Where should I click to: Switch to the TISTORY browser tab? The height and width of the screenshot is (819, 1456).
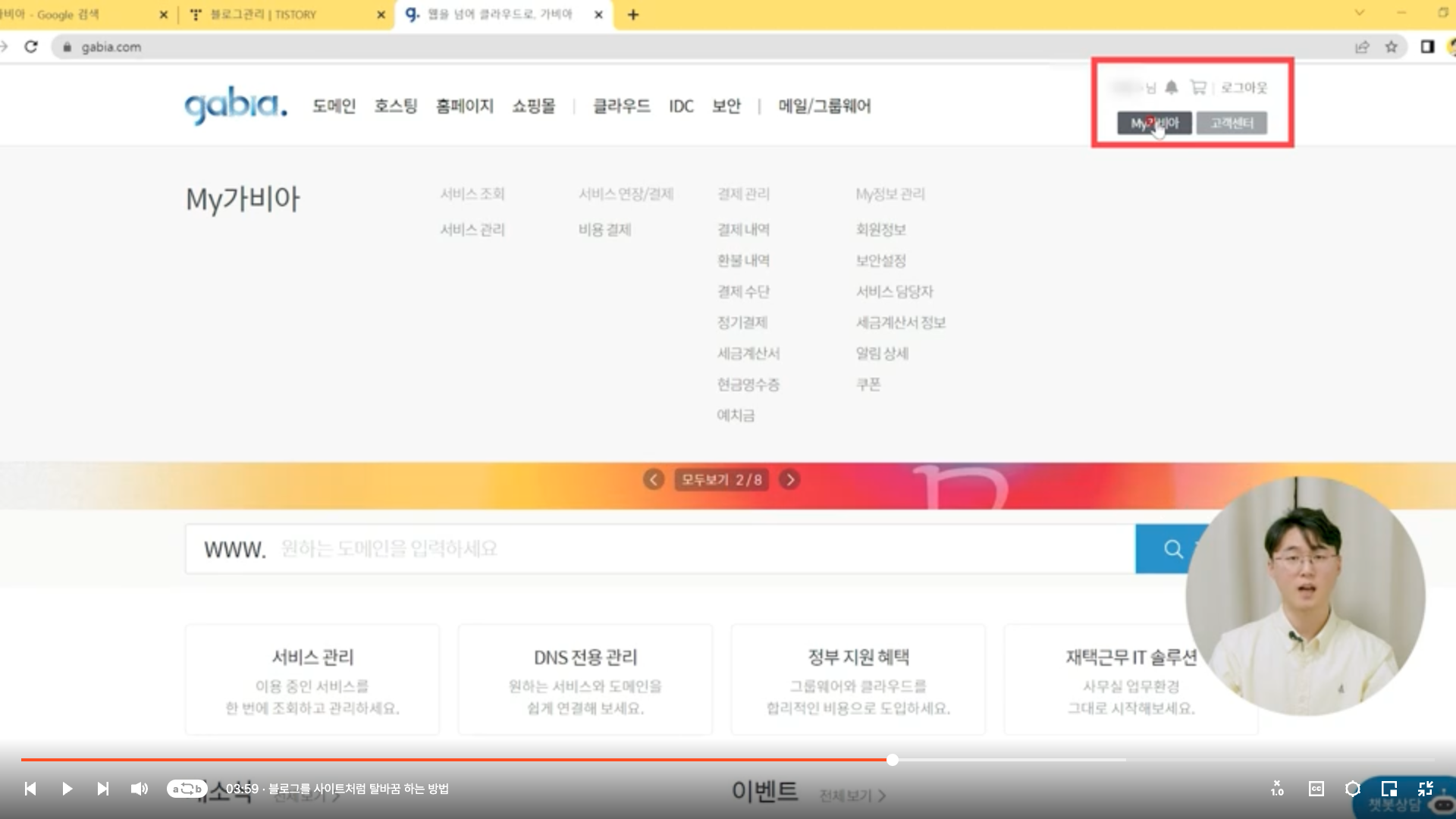pyautogui.click(x=264, y=14)
